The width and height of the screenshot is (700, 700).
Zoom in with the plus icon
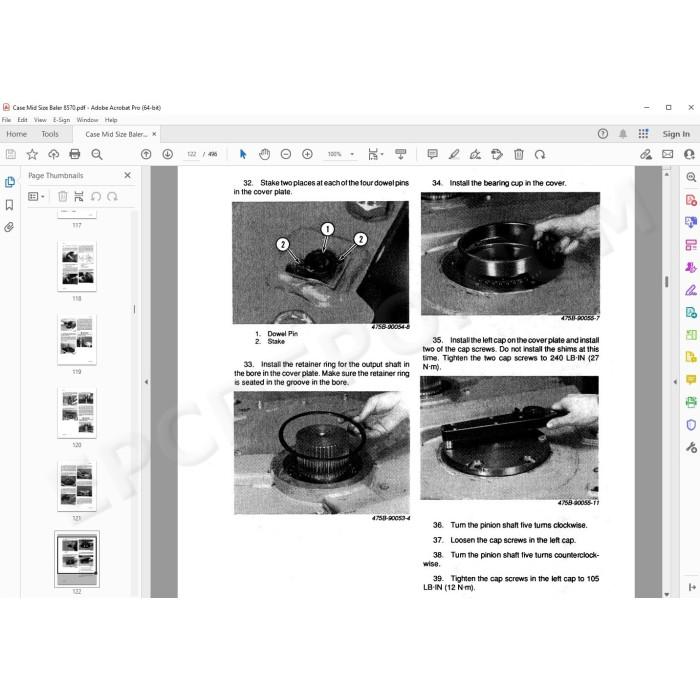(307, 154)
